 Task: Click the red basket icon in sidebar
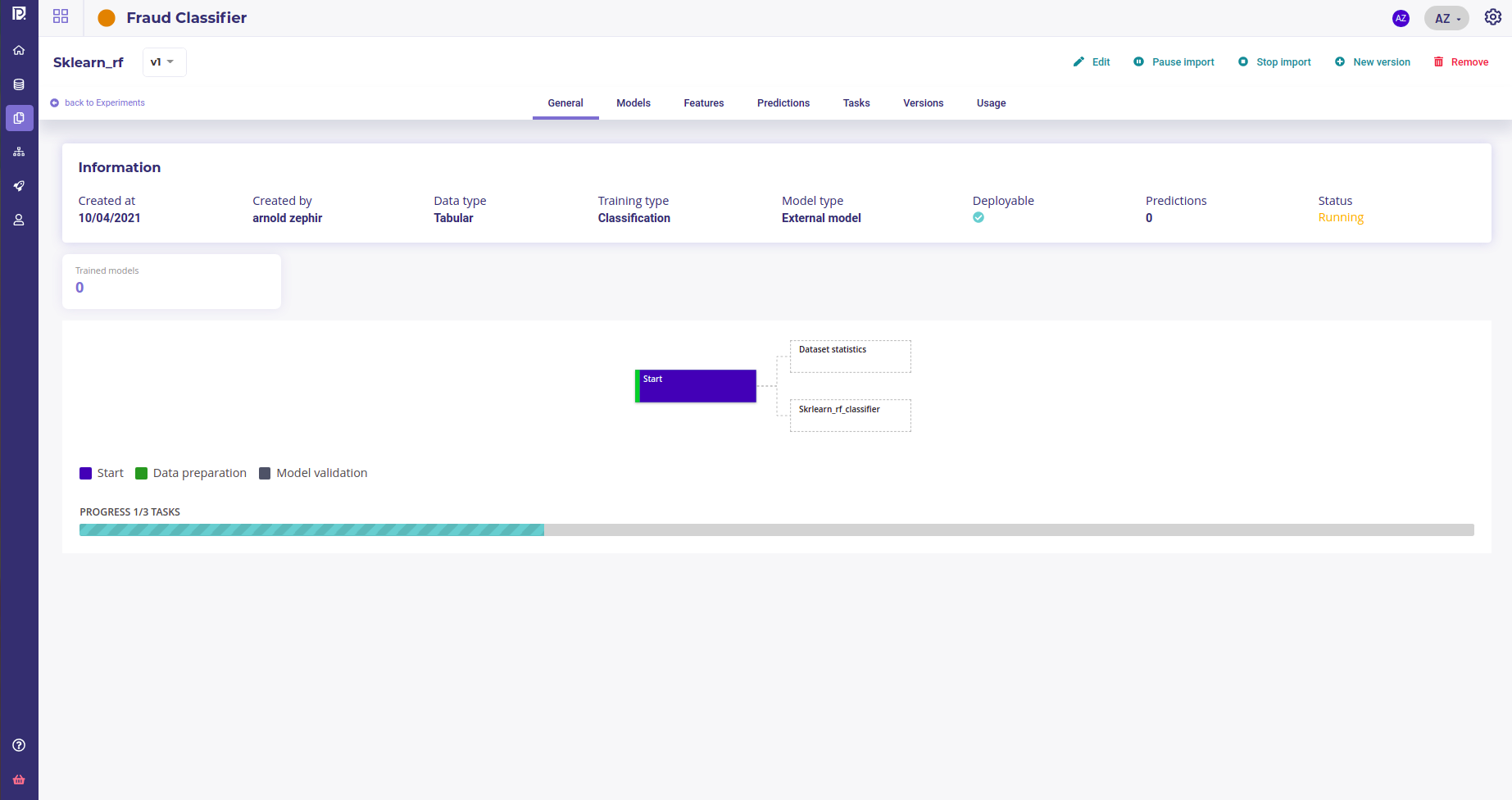(19, 780)
